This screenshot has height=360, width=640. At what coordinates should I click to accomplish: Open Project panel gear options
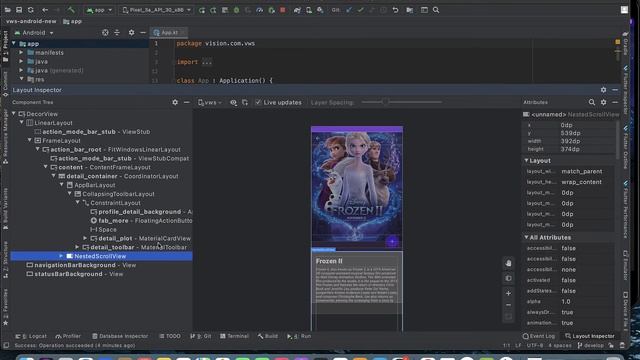point(131,32)
